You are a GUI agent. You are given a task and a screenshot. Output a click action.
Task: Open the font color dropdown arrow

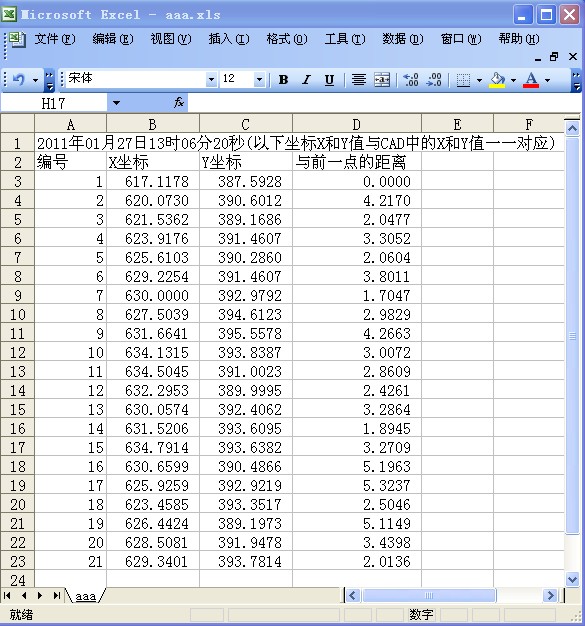pos(547,80)
